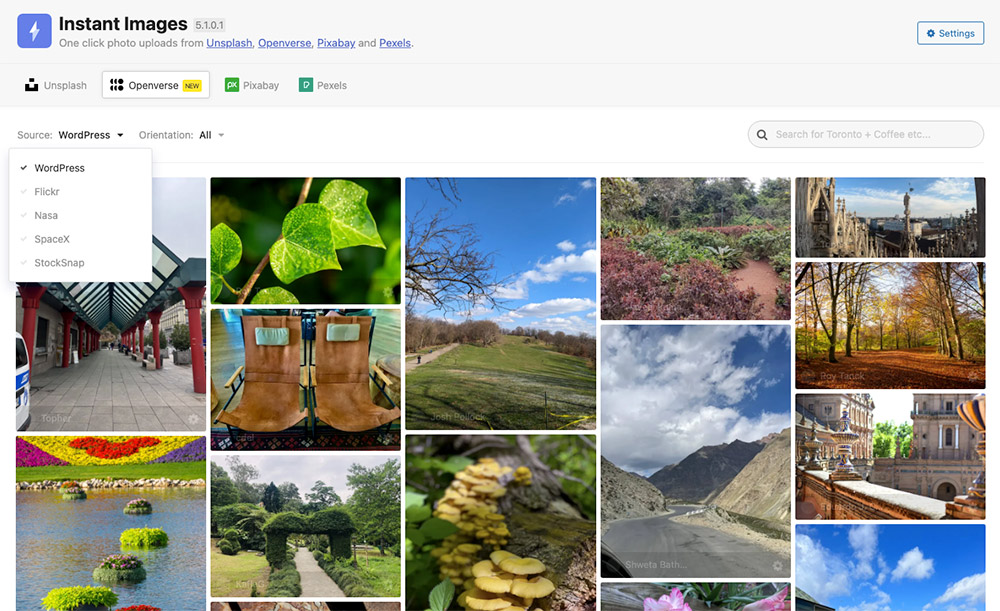The image size is (1000, 611).
Task: Switch to the Pixabay tab
Action: (252, 85)
